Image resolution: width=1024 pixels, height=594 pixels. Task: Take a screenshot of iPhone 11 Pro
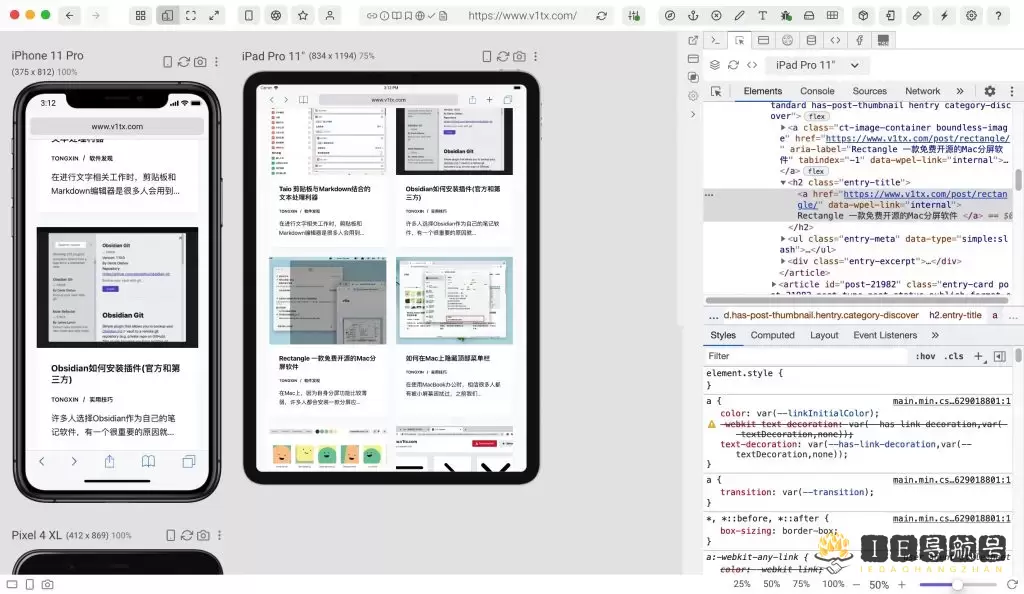pos(200,61)
